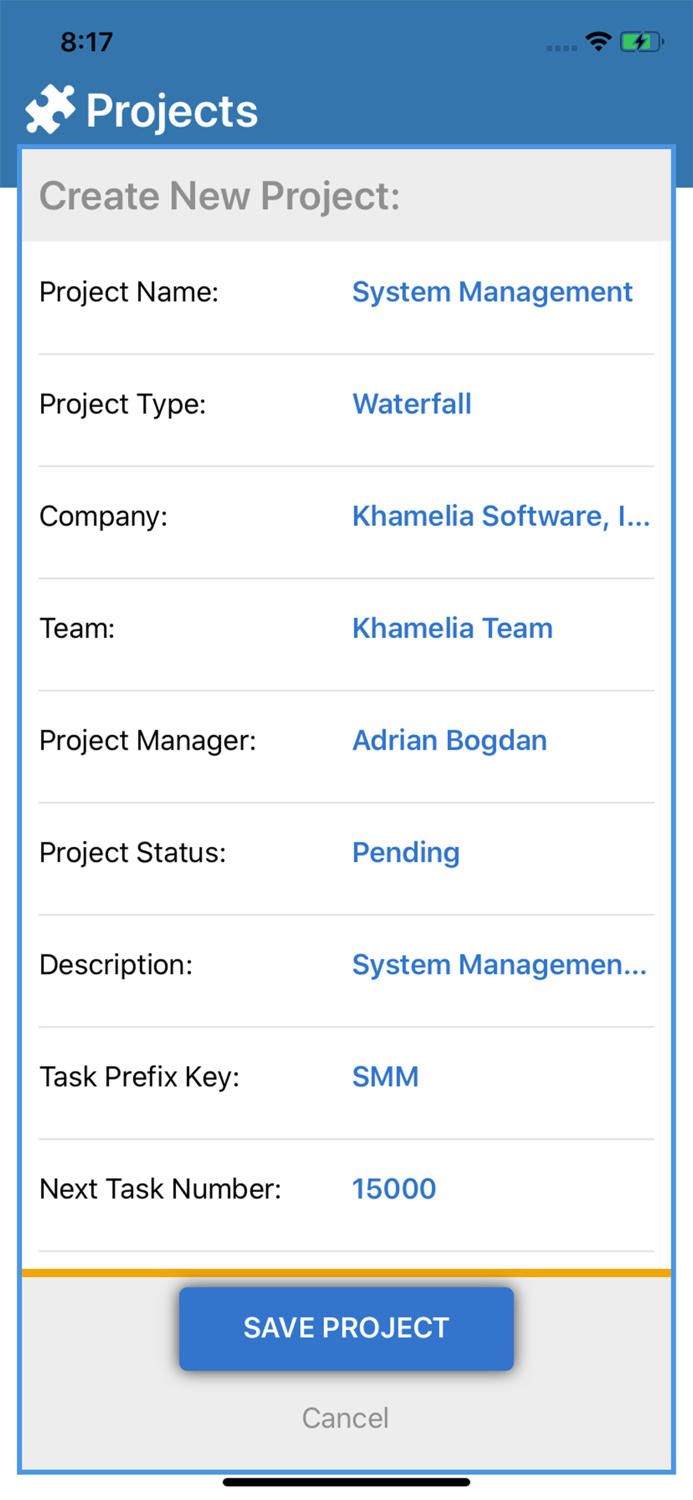This screenshot has width=693, height=1500.
Task: Tap the cellular signal dots
Action: coord(560,46)
